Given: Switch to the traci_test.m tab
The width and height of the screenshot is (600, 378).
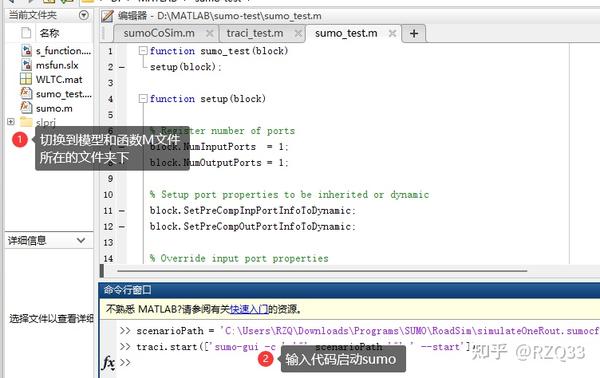Looking at the screenshot, I should (255, 34).
